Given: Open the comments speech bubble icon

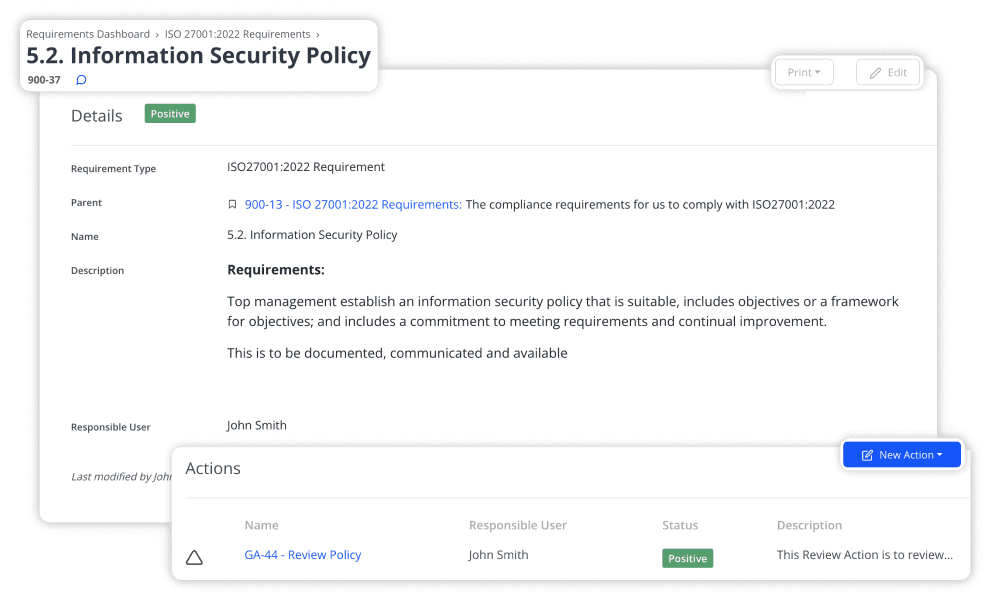Looking at the screenshot, I should pyautogui.click(x=80, y=79).
